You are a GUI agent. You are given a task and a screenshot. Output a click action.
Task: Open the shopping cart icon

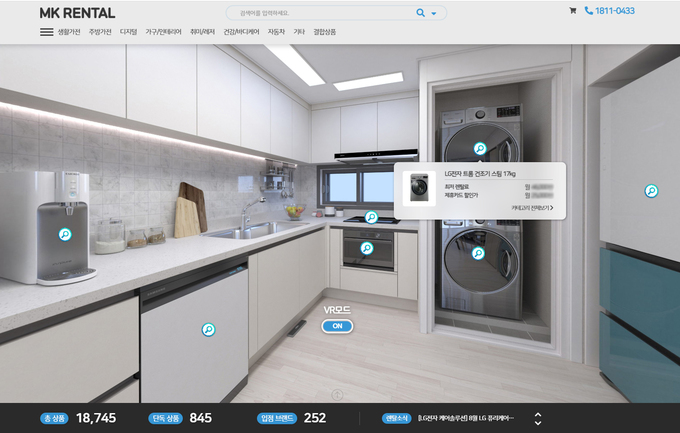pos(573,11)
